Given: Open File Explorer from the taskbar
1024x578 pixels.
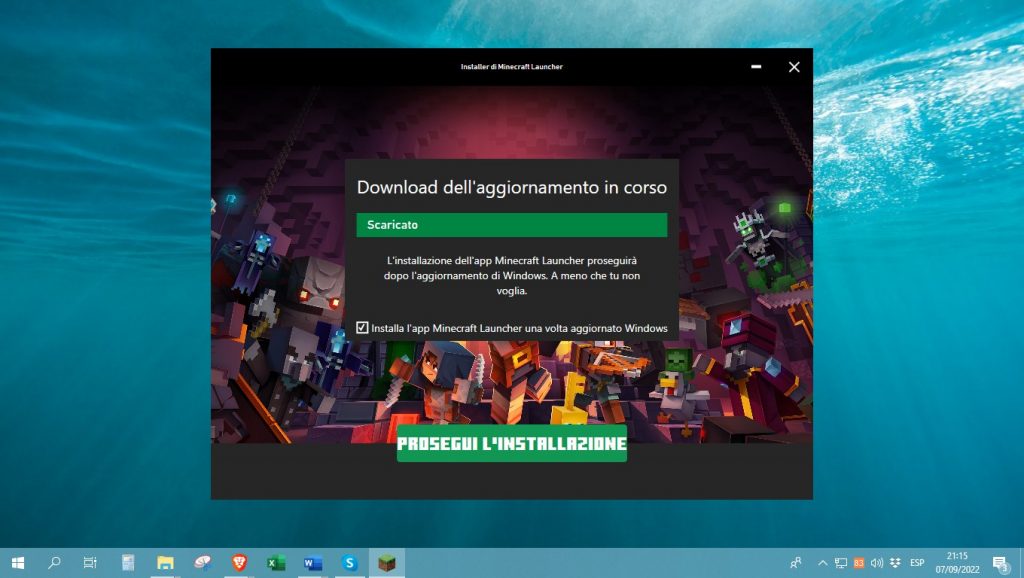Looking at the screenshot, I should click(164, 562).
